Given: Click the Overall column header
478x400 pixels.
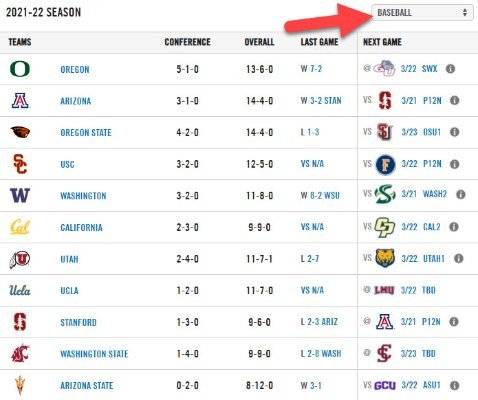Looking at the screenshot, I should point(259,42).
